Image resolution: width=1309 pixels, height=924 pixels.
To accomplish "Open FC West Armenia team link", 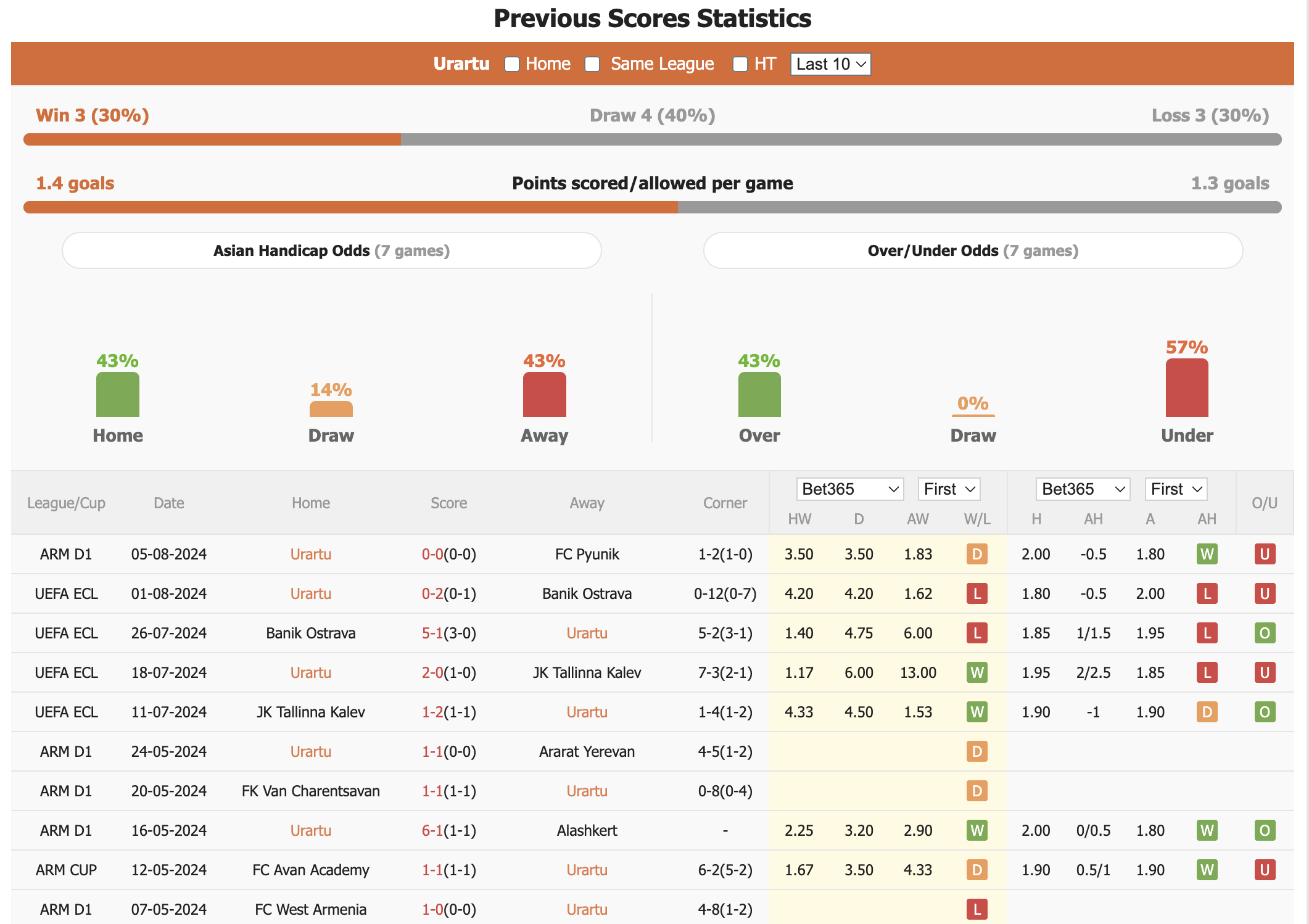I will pos(311,909).
